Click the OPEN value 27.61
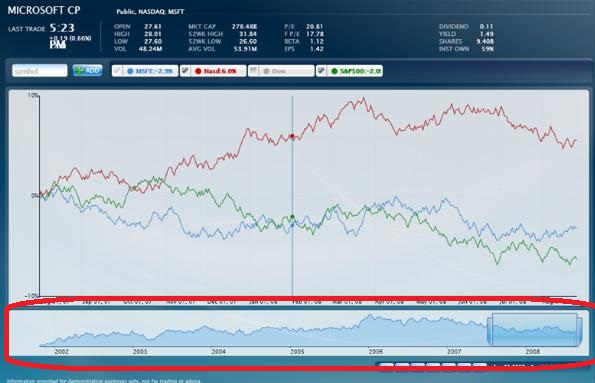The width and height of the screenshot is (595, 383). 153,27
